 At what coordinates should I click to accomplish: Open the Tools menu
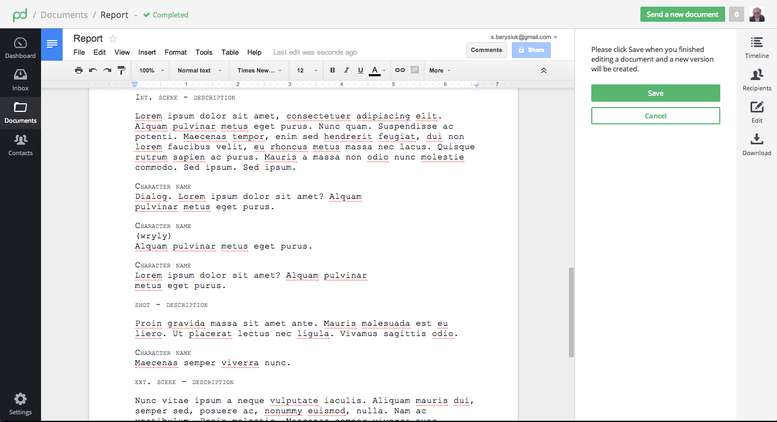click(x=204, y=52)
